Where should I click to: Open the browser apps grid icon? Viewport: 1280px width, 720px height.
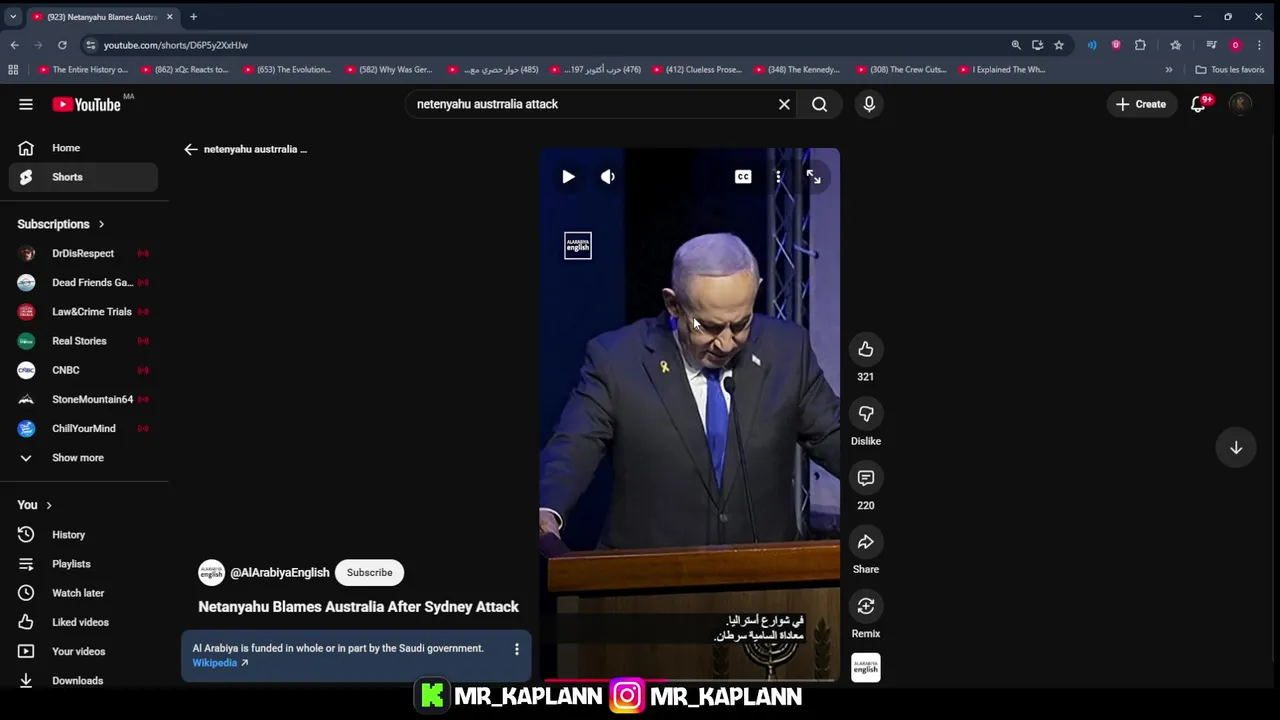13,70
